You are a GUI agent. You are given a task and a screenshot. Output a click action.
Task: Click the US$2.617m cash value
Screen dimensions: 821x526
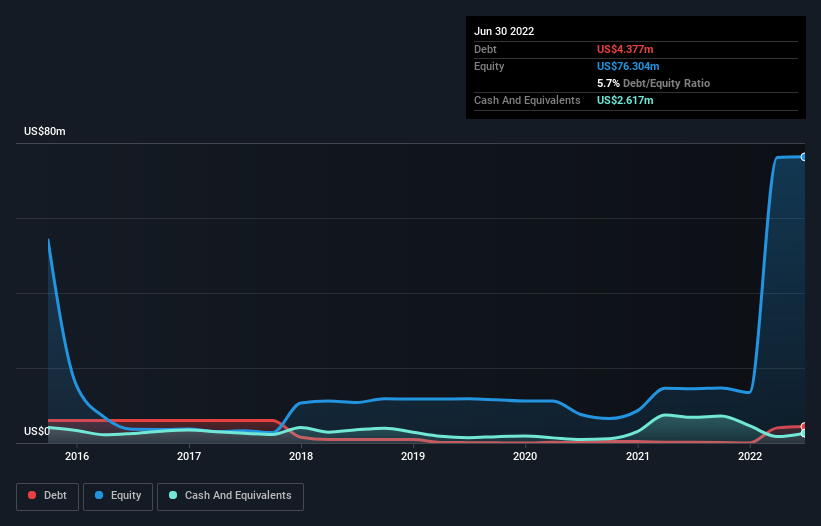[625, 100]
